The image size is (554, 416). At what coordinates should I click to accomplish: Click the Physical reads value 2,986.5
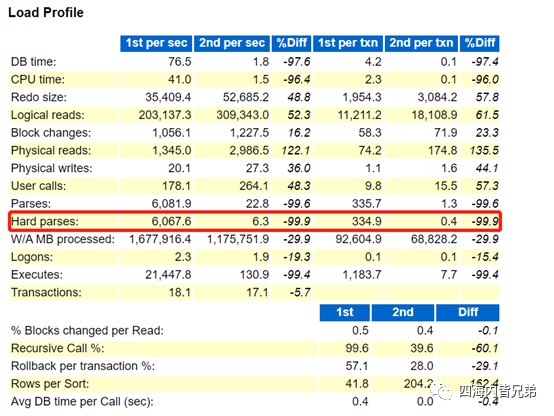(x=249, y=151)
